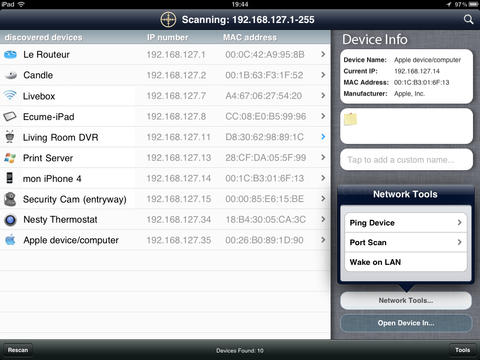Open details chevron for Apple device/computer row

(x=323, y=240)
